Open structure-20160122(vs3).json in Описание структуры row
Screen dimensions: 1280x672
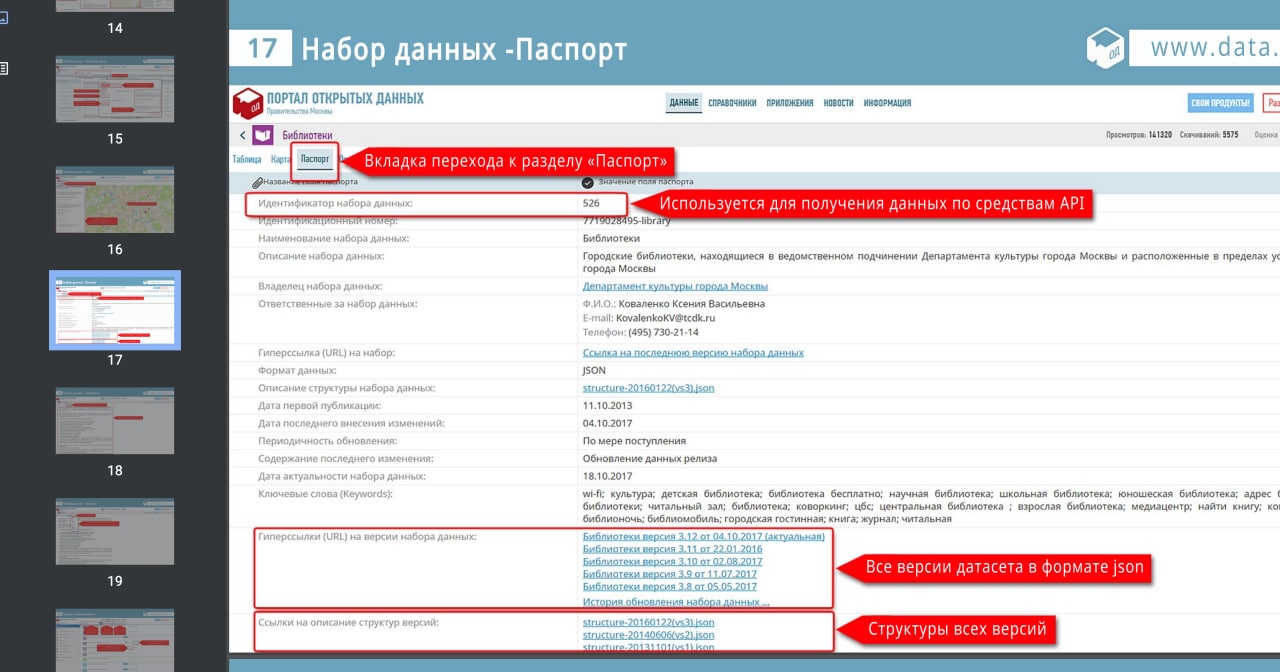pos(648,387)
